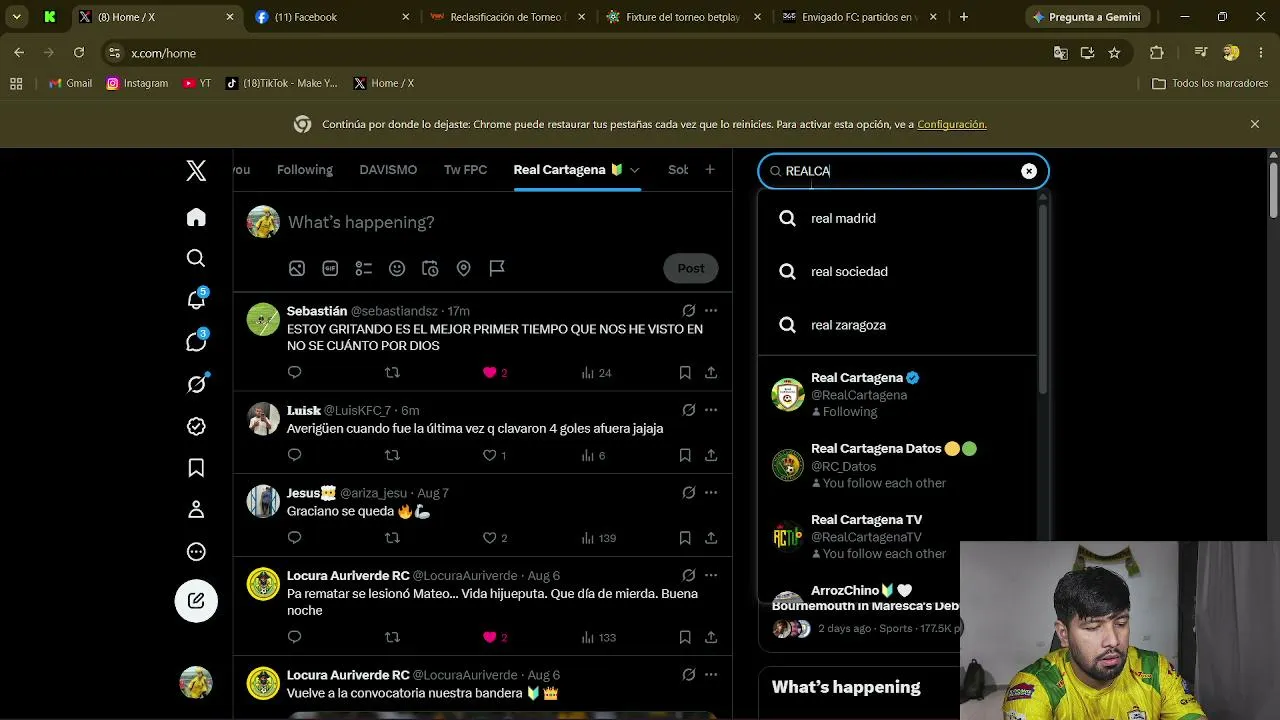The height and width of the screenshot is (720, 1280).
Task: Bookmark Luisk's post
Action: pyautogui.click(x=685, y=455)
